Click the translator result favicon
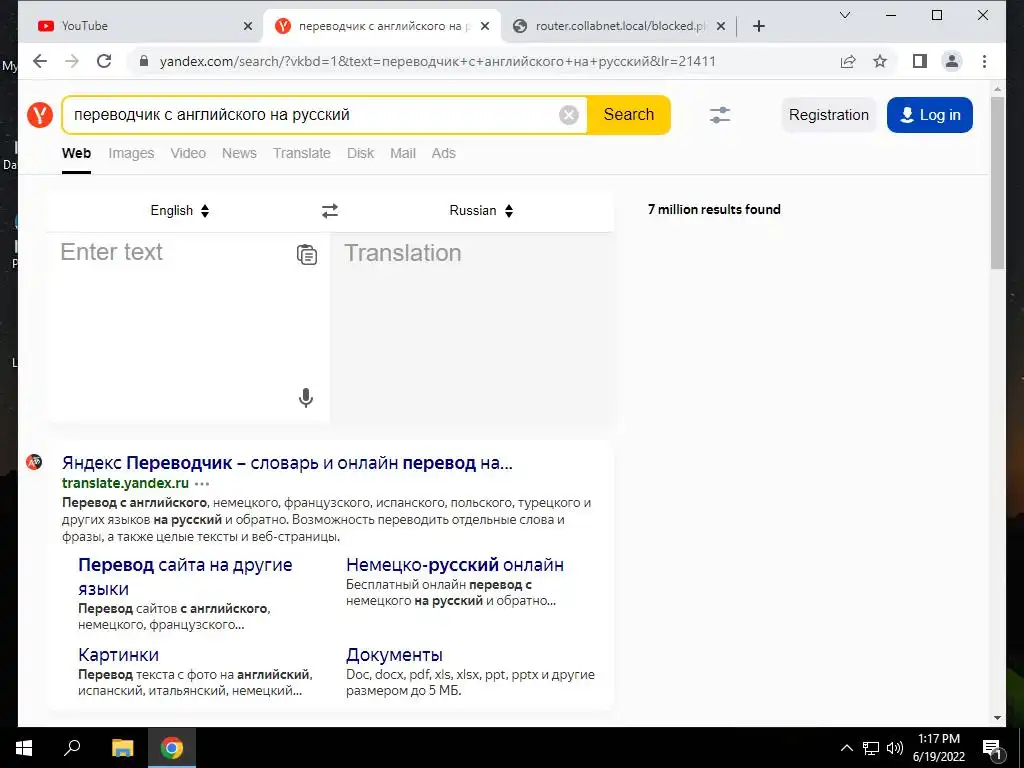 tap(34, 462)
